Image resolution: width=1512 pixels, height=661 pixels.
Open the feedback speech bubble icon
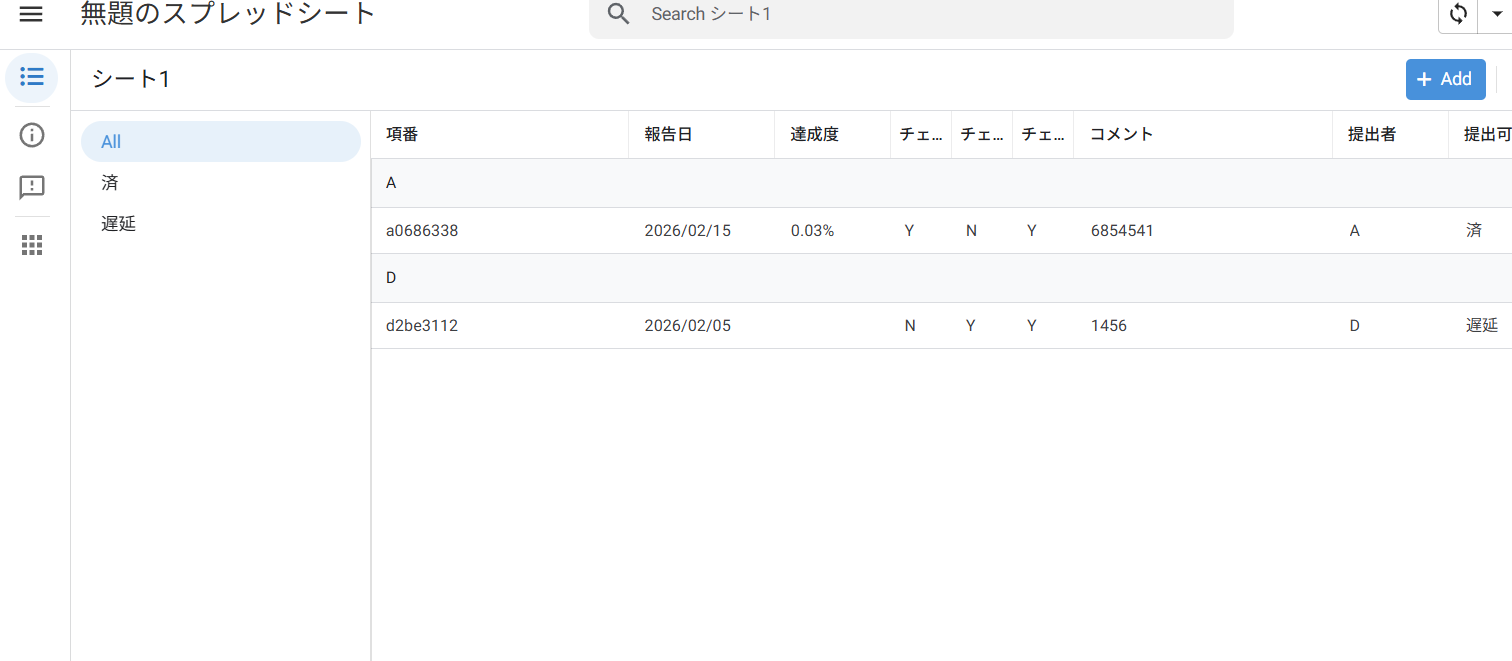(32, 187)
